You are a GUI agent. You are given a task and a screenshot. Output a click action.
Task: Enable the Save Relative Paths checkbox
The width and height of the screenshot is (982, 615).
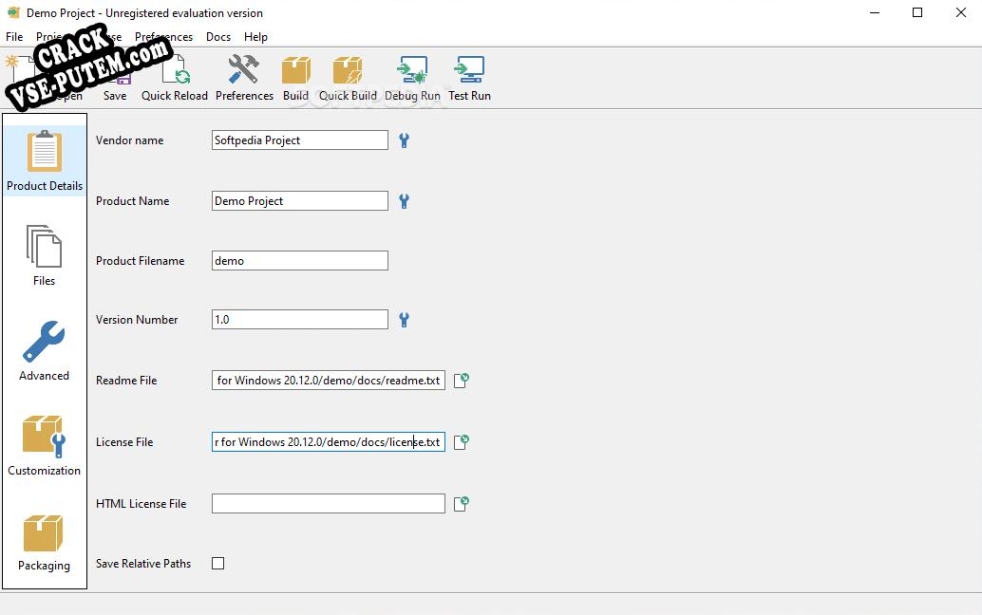coord(218,563)
